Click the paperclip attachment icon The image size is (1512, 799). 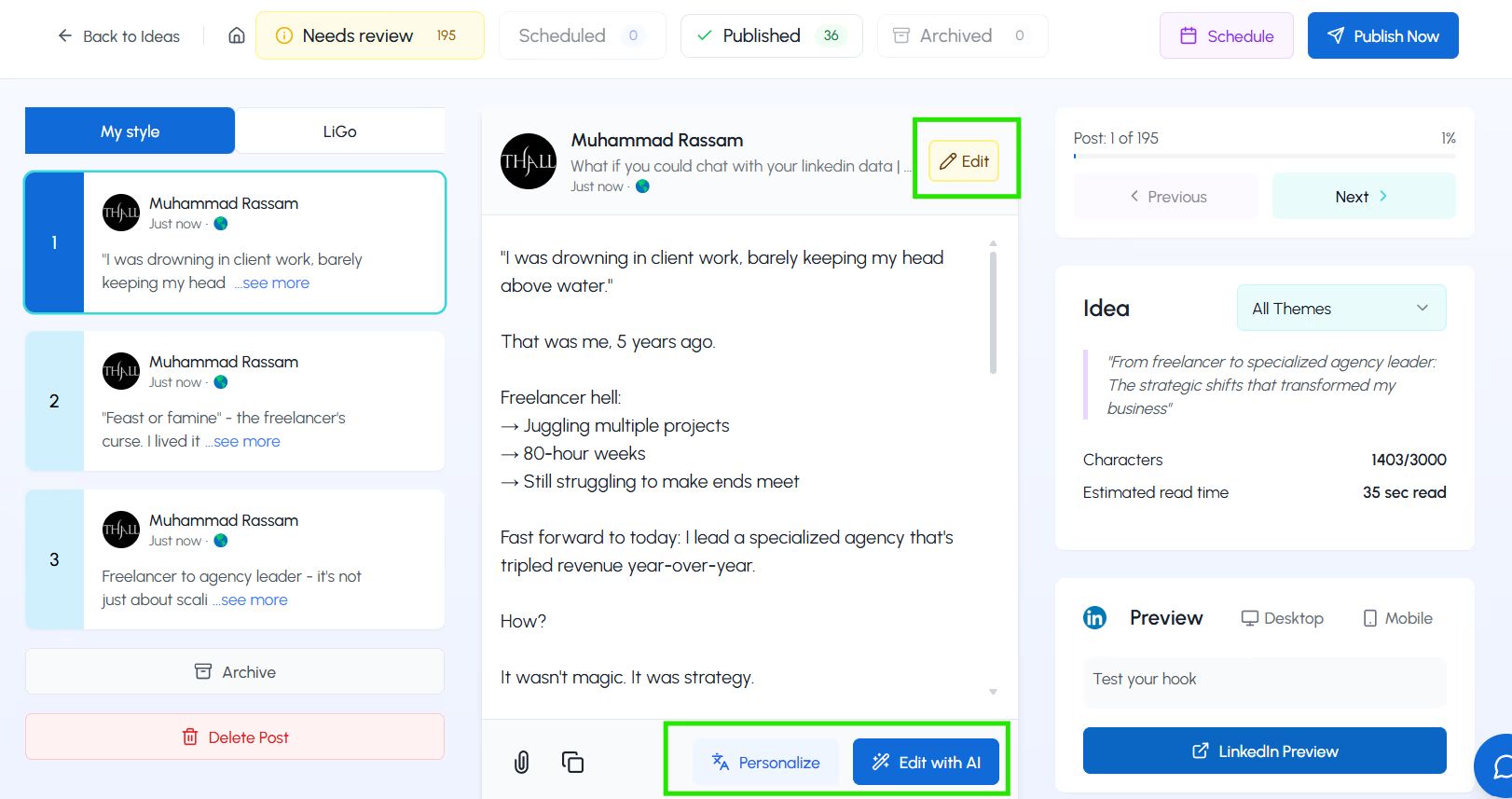coord(521,762)
